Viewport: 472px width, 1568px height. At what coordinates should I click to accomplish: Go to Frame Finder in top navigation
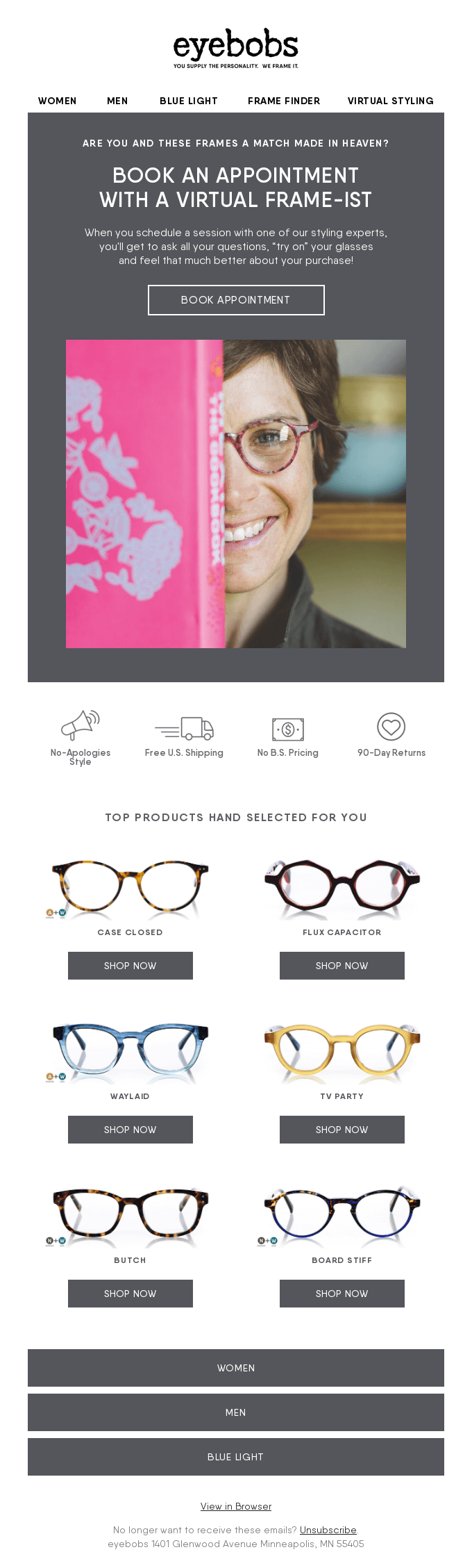pos(284,101)
